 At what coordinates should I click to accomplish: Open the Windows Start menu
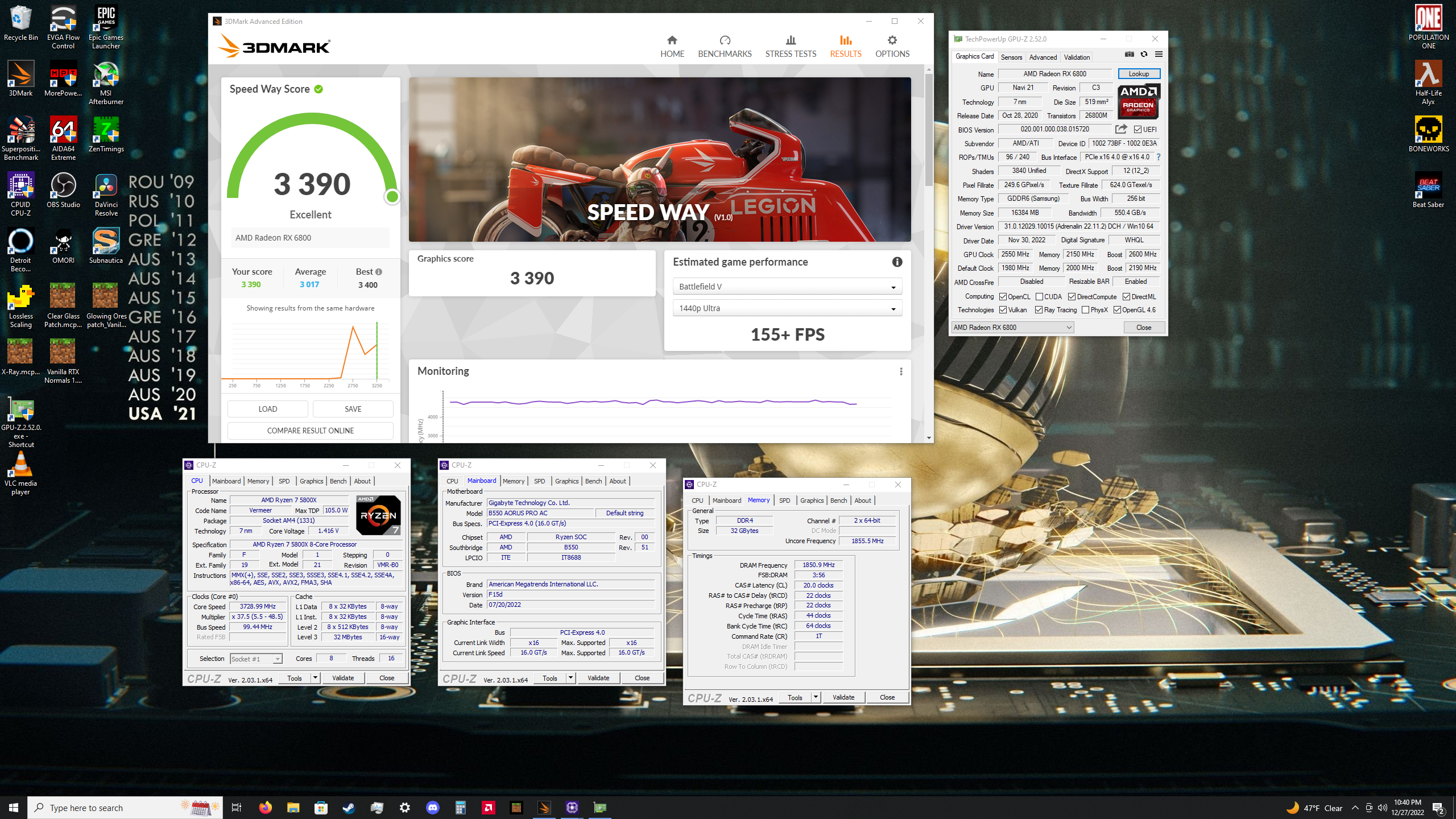point(14,808)
